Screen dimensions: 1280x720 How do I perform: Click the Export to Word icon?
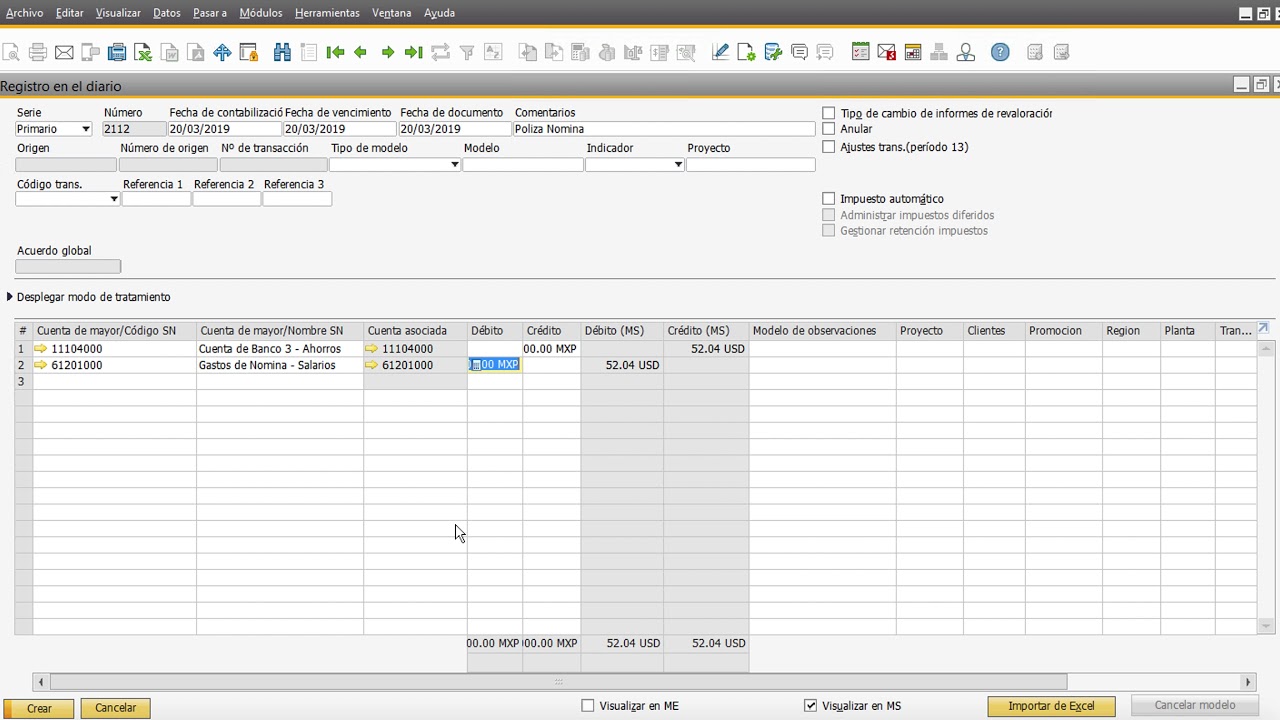click(x=170, y=52)
